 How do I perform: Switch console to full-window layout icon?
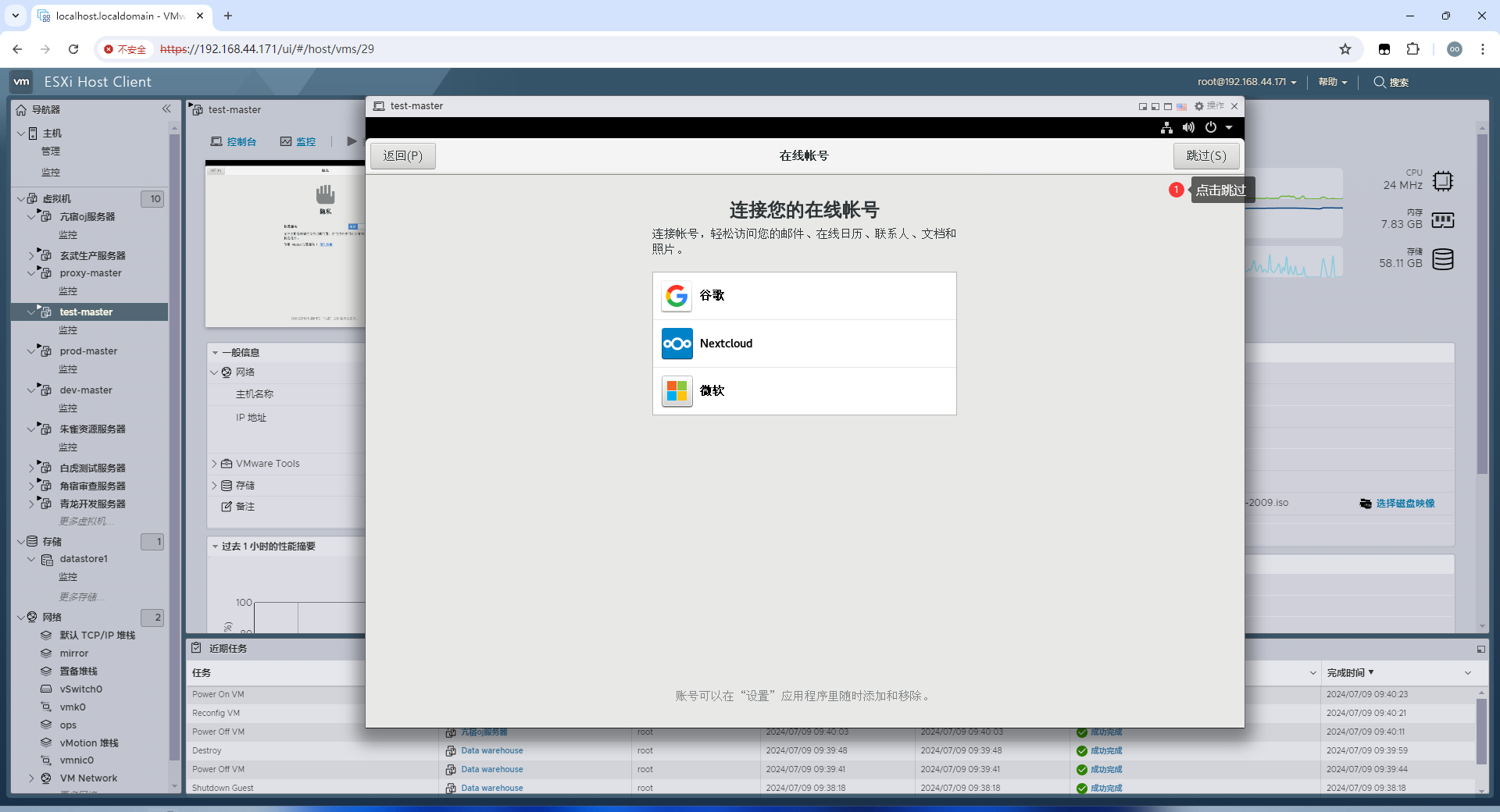1168,106
